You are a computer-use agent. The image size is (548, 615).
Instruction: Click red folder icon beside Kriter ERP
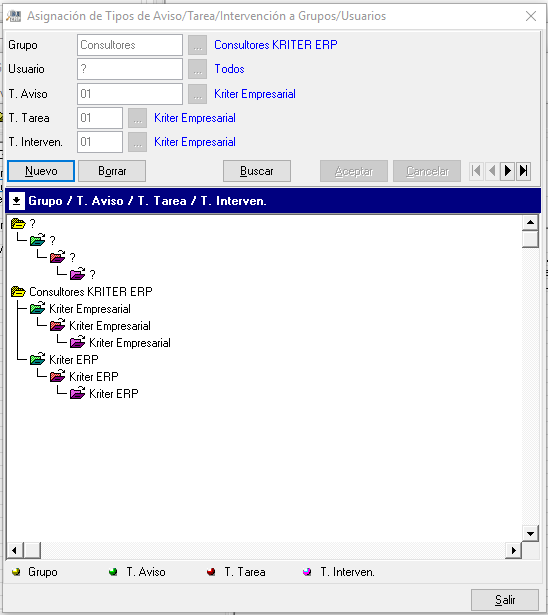coord(58,377)
